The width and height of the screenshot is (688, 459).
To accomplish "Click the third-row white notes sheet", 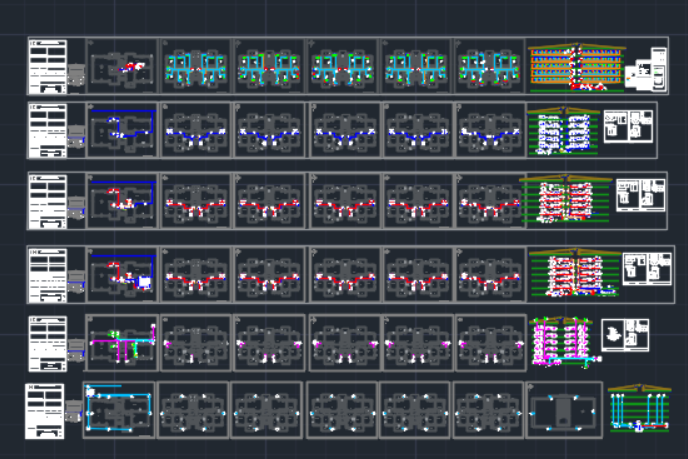I will pos(47,200).
